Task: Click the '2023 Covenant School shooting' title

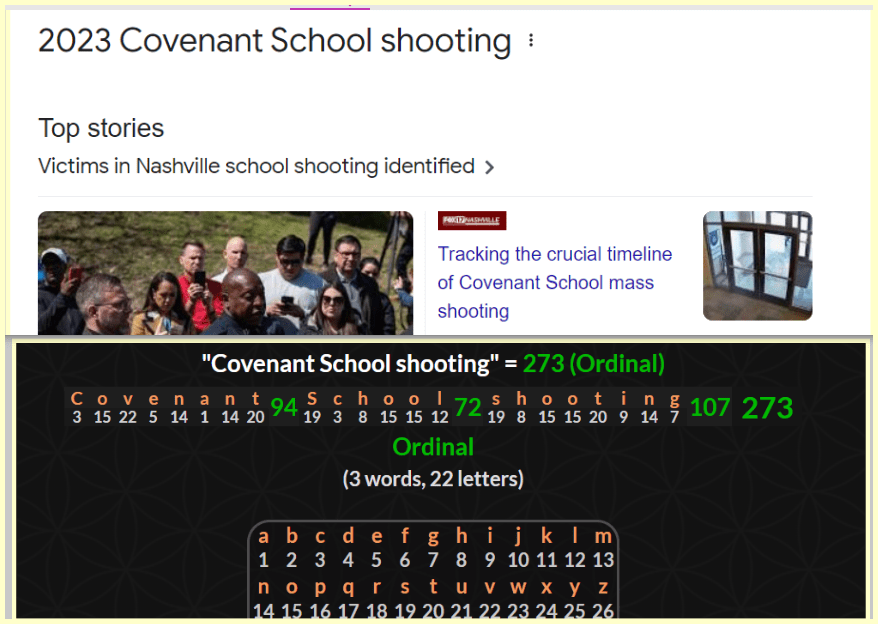Action: [274, 41]
